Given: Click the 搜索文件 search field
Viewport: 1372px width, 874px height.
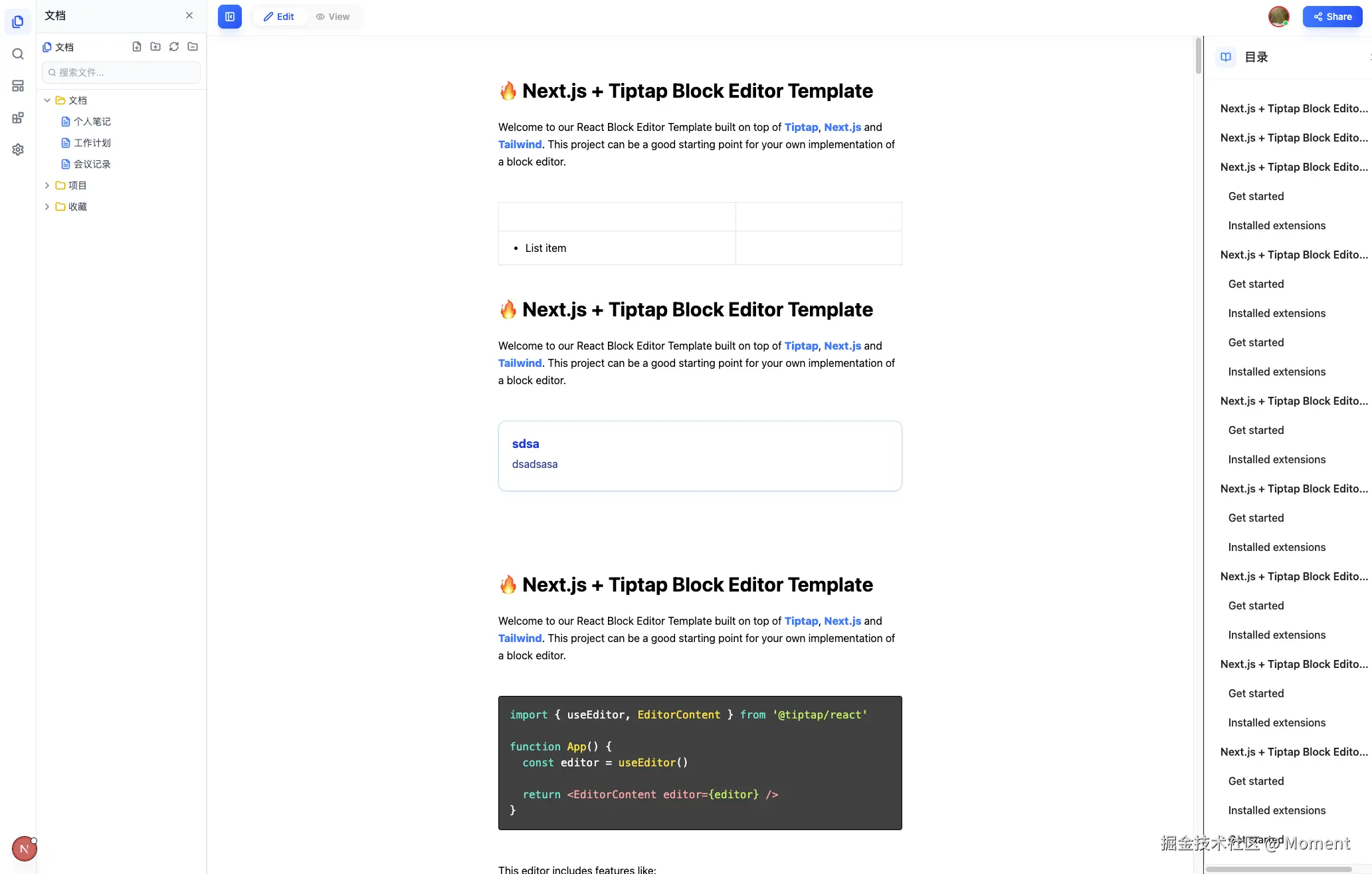Looking at the screenshot, I should coord(121,72).
